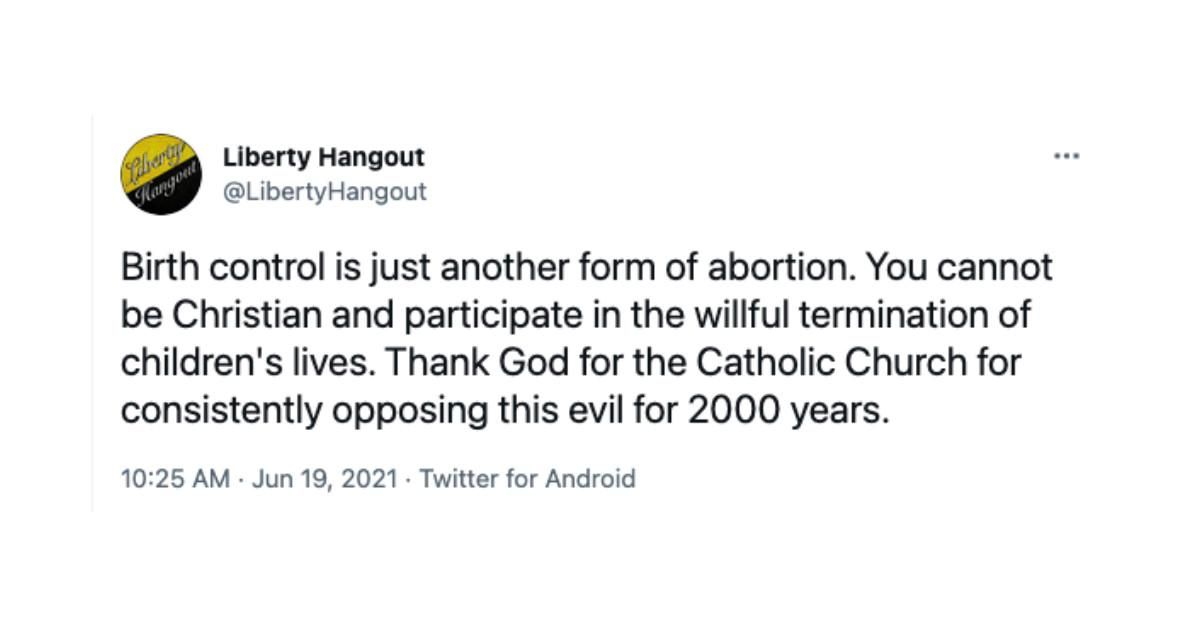Visit the @LibertyHangout handle link
This screenshot has width=1200, height=628.
click(x=324, y=191)
